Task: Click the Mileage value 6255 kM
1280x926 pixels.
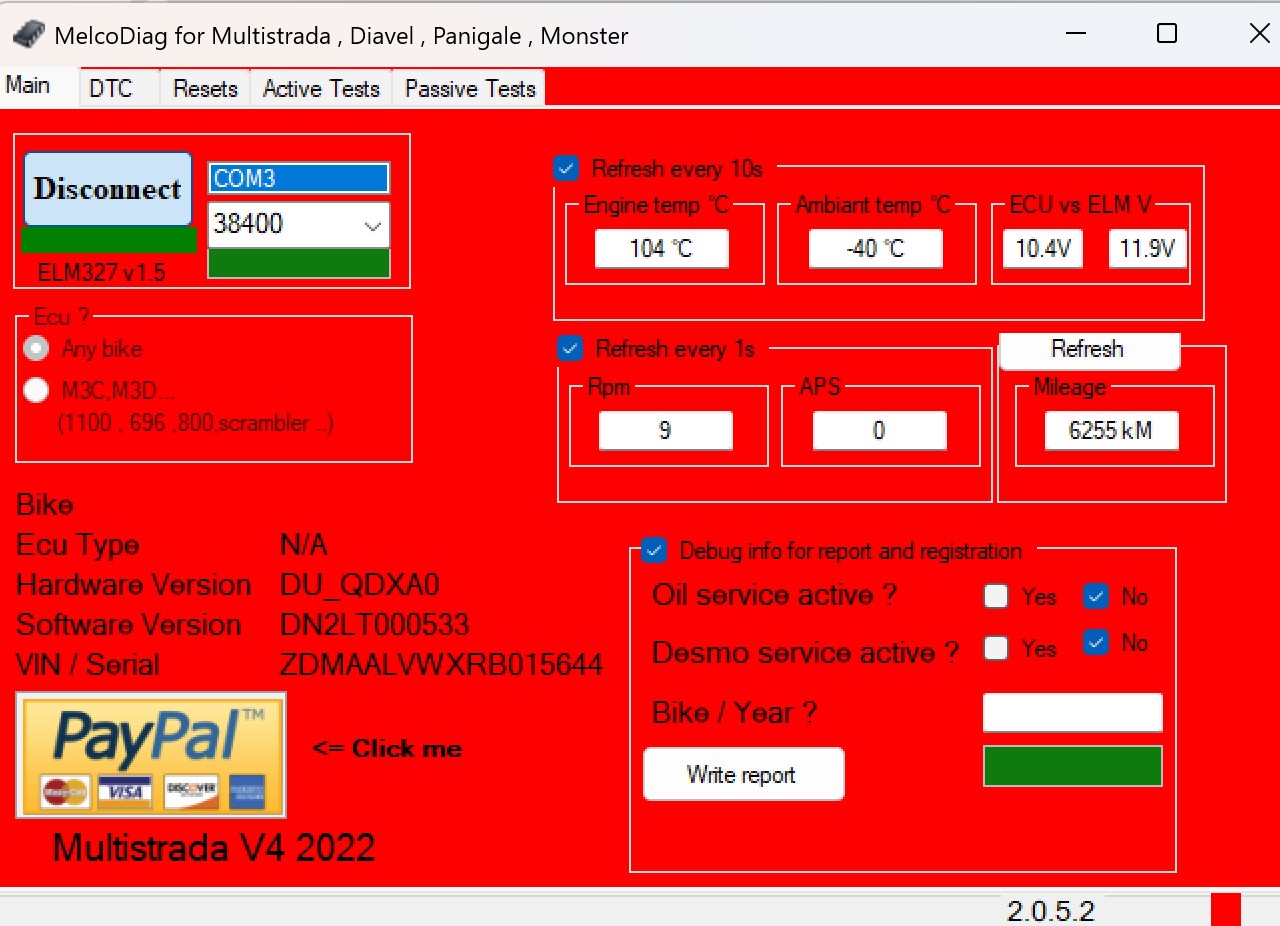Action: tap(1111, 430)
